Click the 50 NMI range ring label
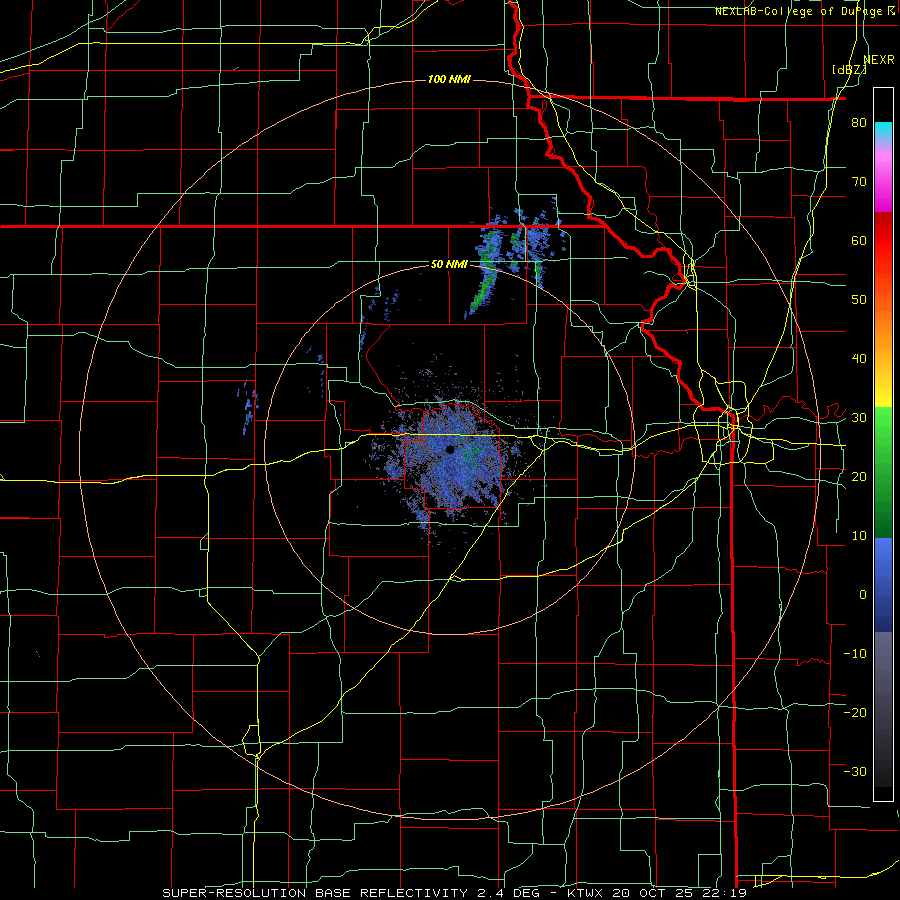This screenshot has width=900, height=900. pyautogui.click(x=449, y=264)
